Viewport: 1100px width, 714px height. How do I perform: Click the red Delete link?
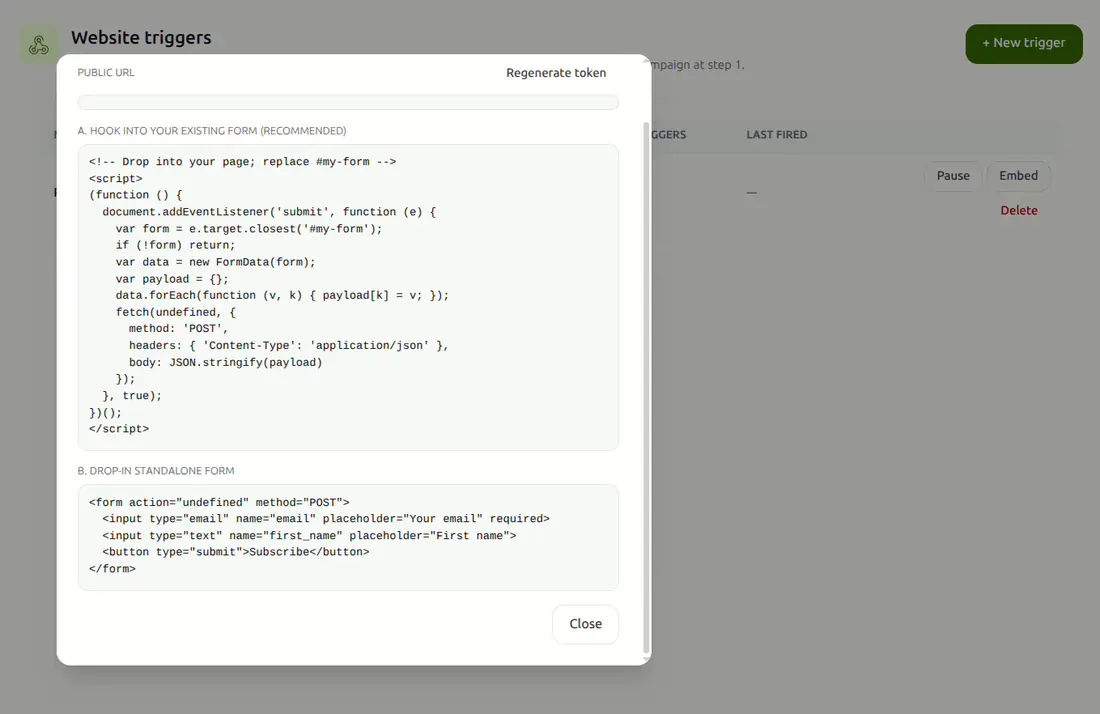coord(1019,210)
